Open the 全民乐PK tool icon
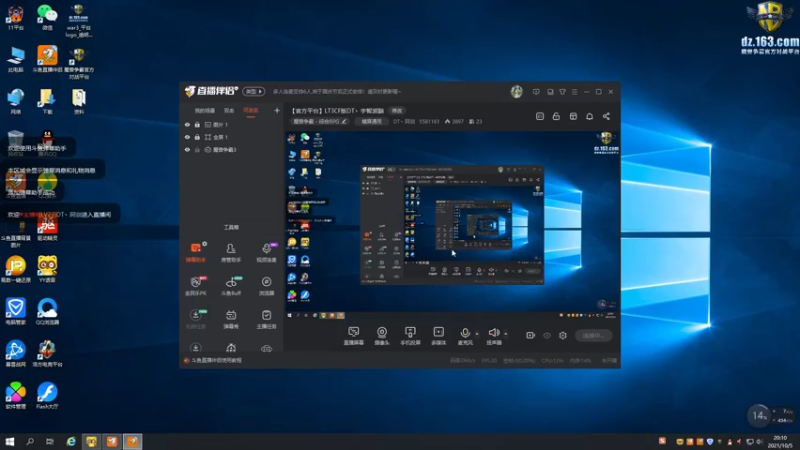Image resolution: width=800 pixels, height=450 pixels. pos(195,286)
